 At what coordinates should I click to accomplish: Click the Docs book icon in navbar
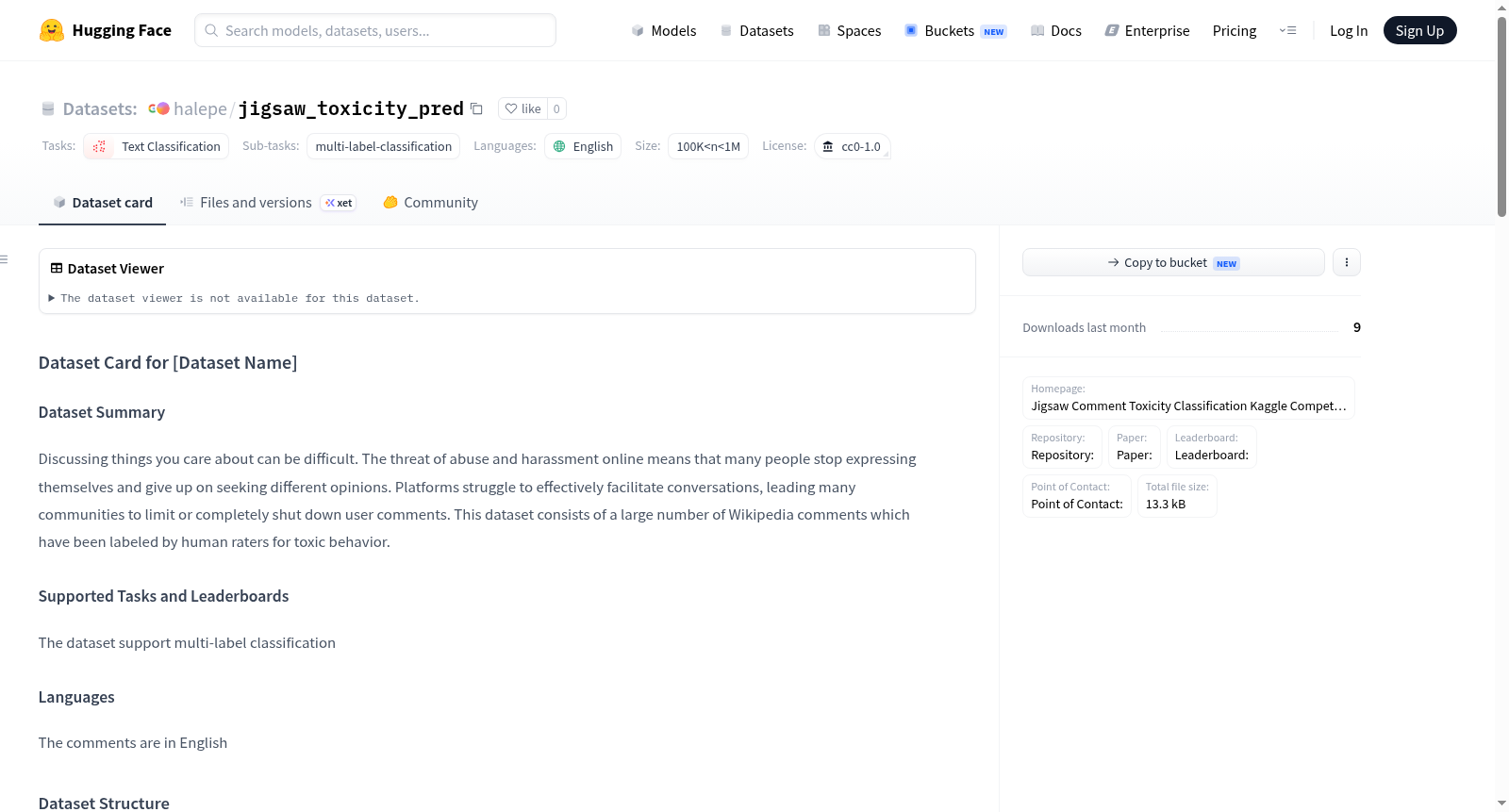1037,30
